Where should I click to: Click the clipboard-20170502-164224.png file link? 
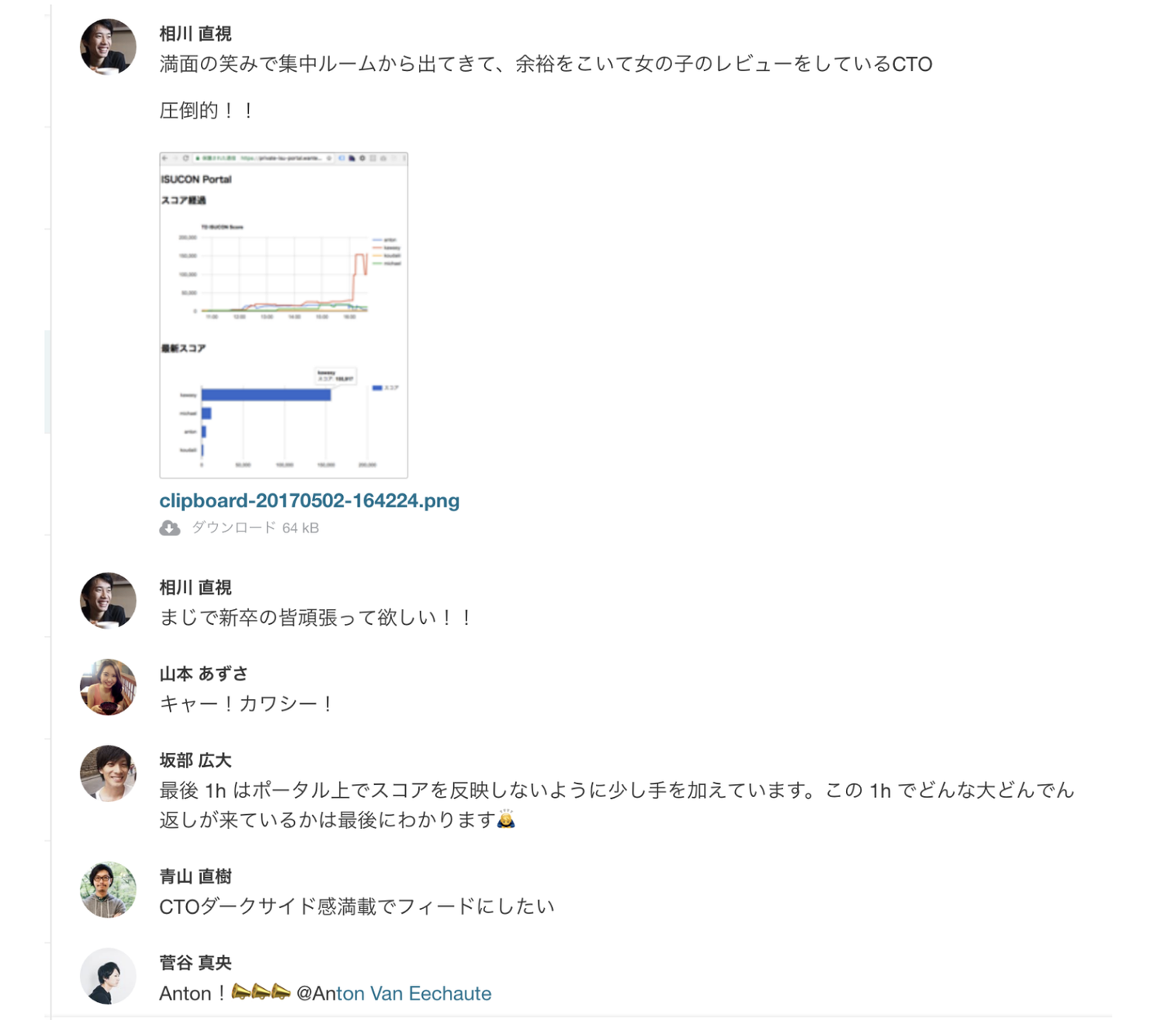tap(310, 501)
